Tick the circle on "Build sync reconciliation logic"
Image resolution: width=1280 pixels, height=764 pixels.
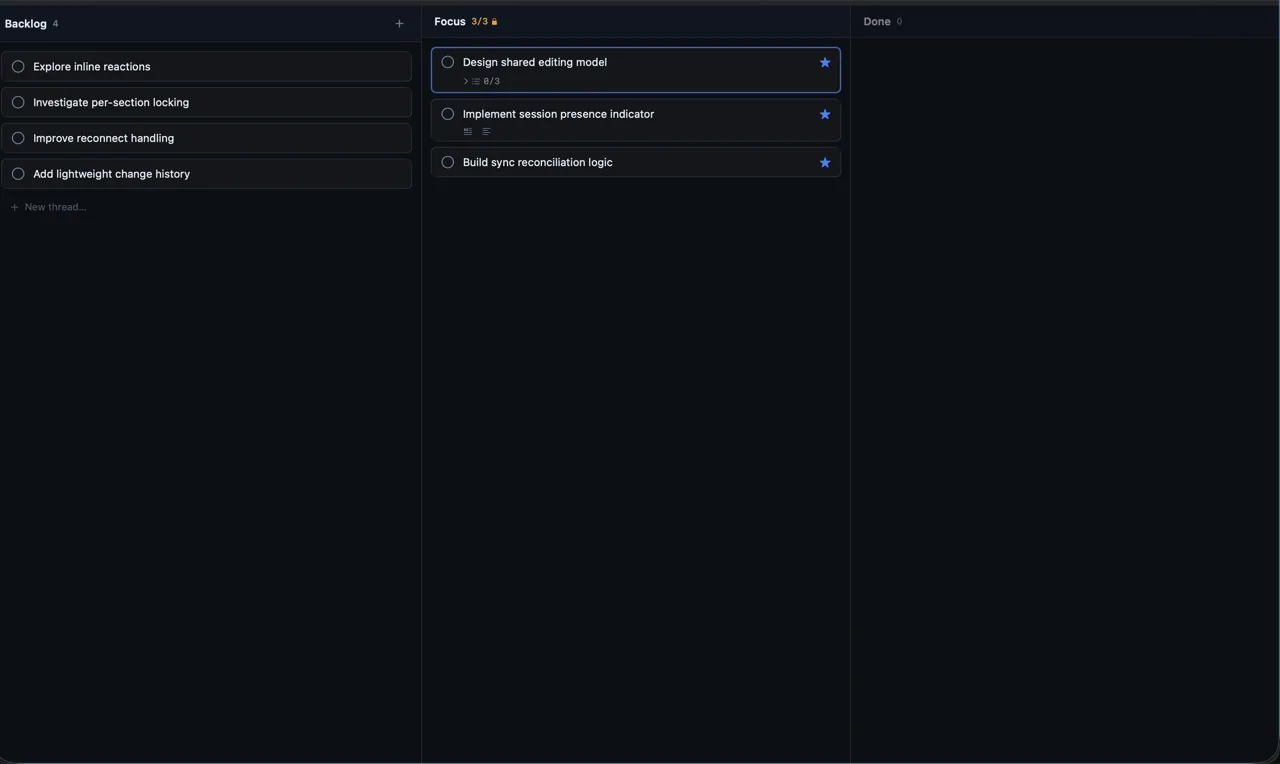tap(447, 162)
